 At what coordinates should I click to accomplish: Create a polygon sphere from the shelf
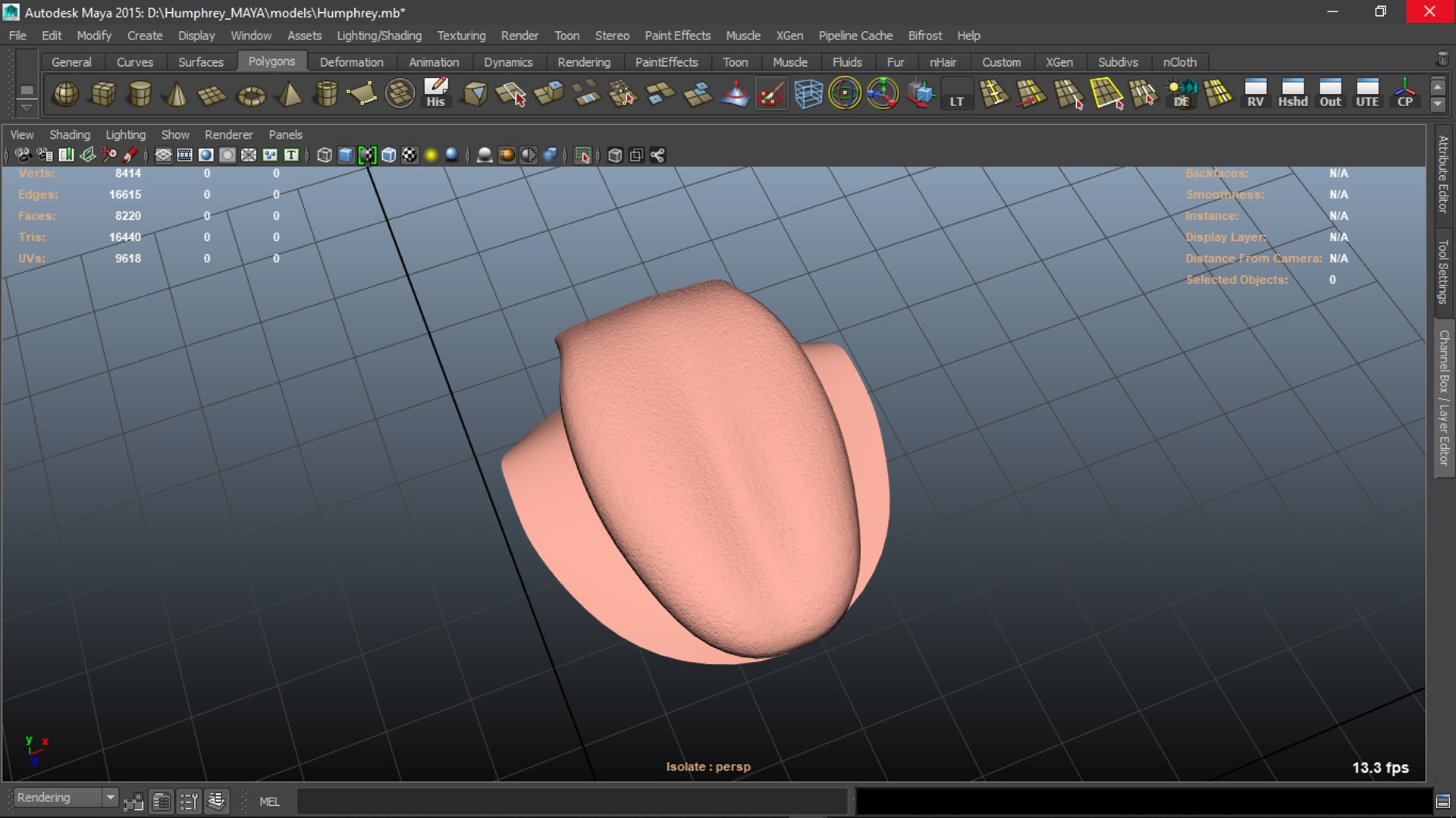tap(66, 94)
